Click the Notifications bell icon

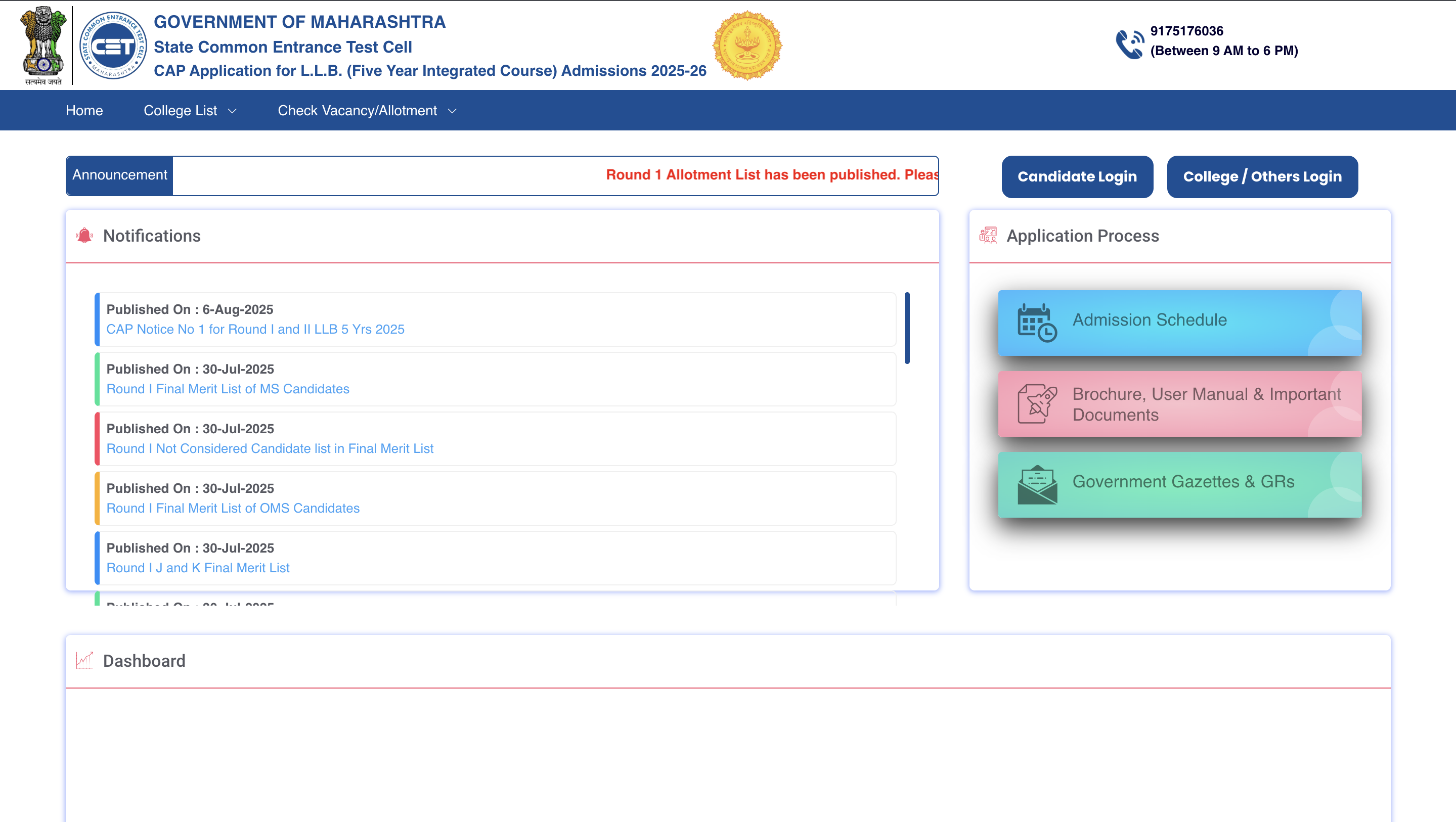[84, 235]
